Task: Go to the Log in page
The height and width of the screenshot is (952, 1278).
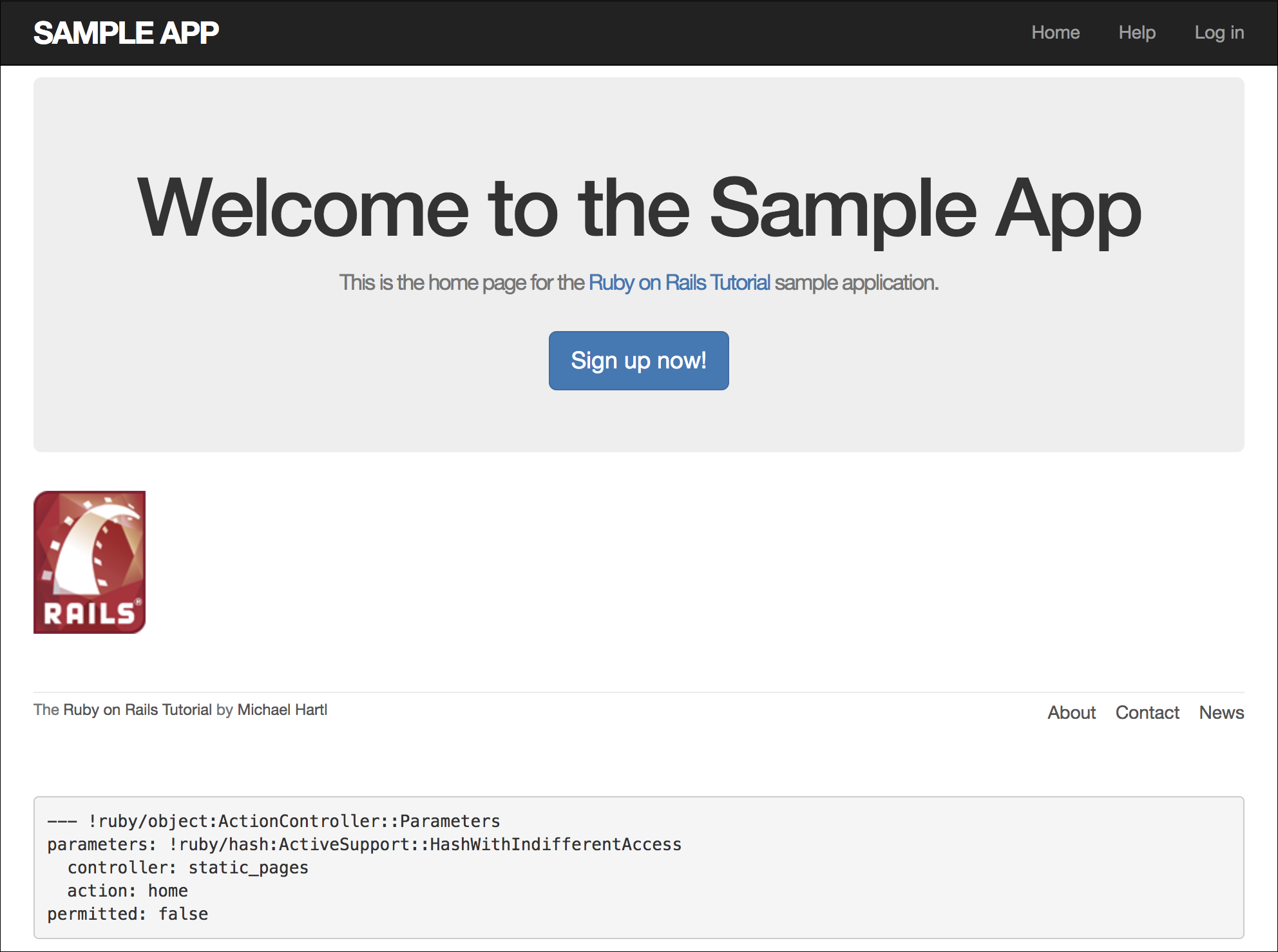Action: [x=1219, y=33]
